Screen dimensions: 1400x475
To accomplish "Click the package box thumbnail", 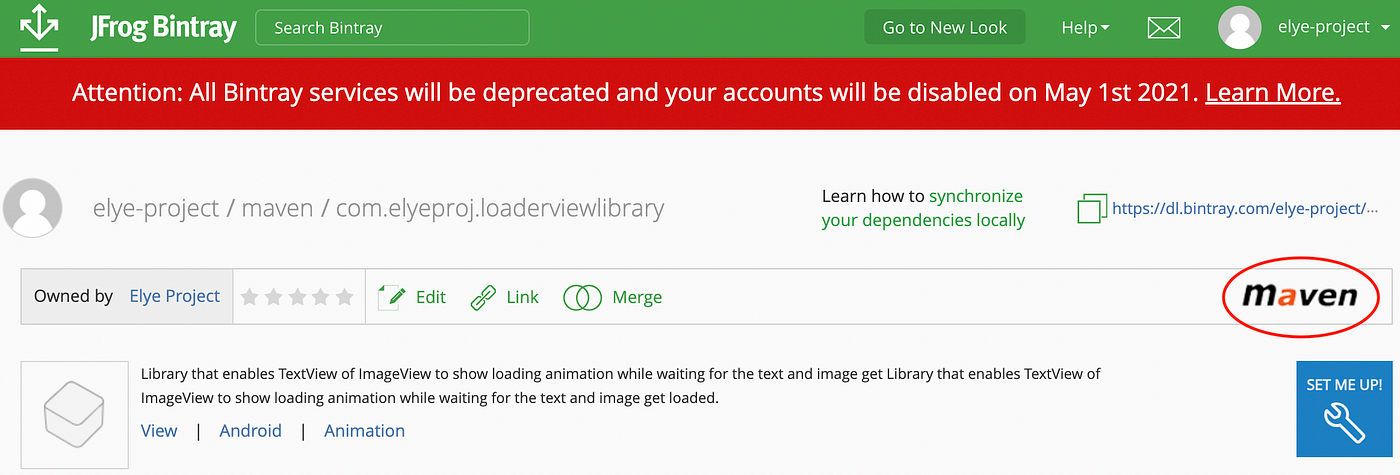I will [x=75, y=415].
